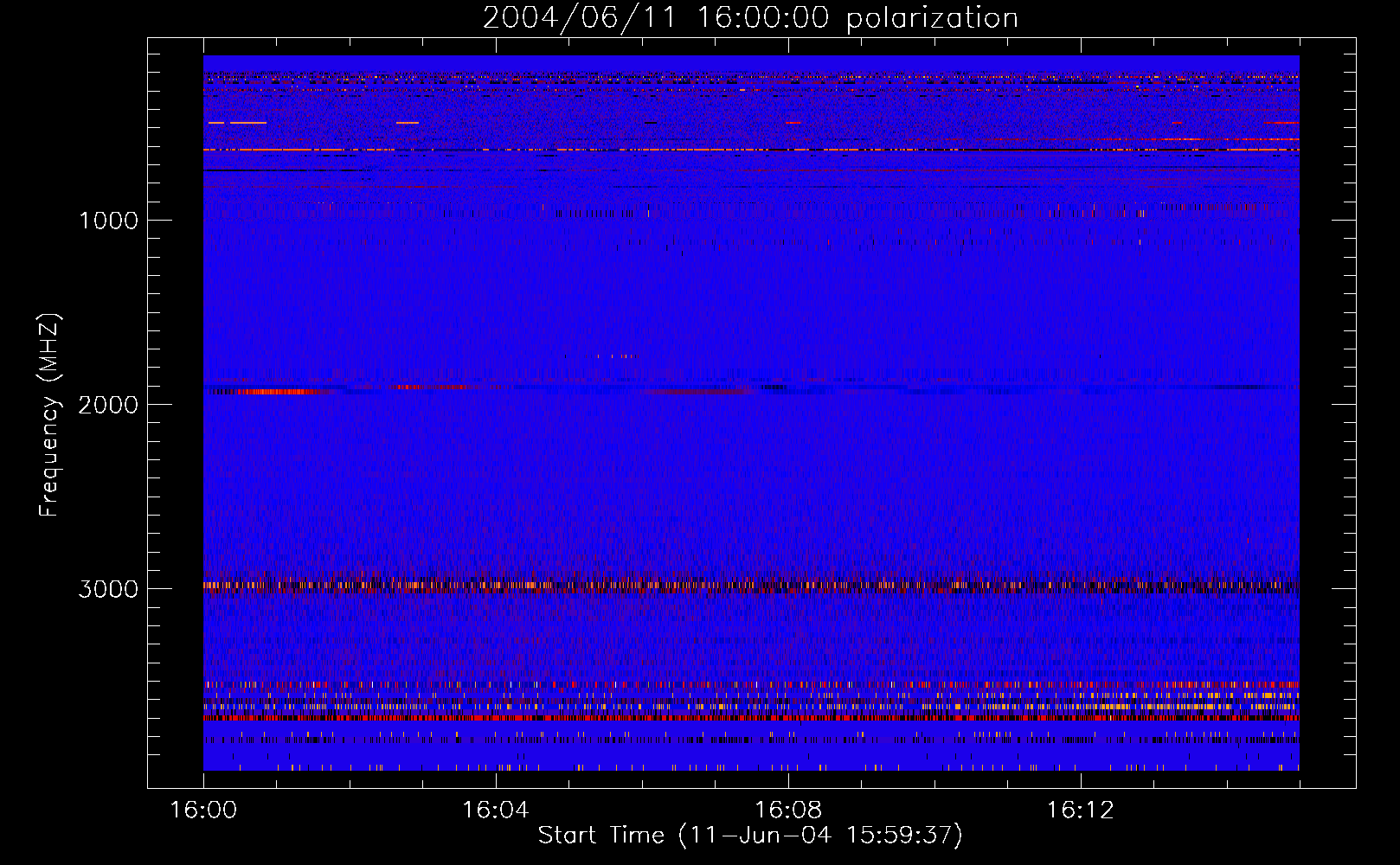Click the plot title "2004/06/11 16:00:00 polarization"
Viewport: 1400px width, 865px height.
(750, 17)
